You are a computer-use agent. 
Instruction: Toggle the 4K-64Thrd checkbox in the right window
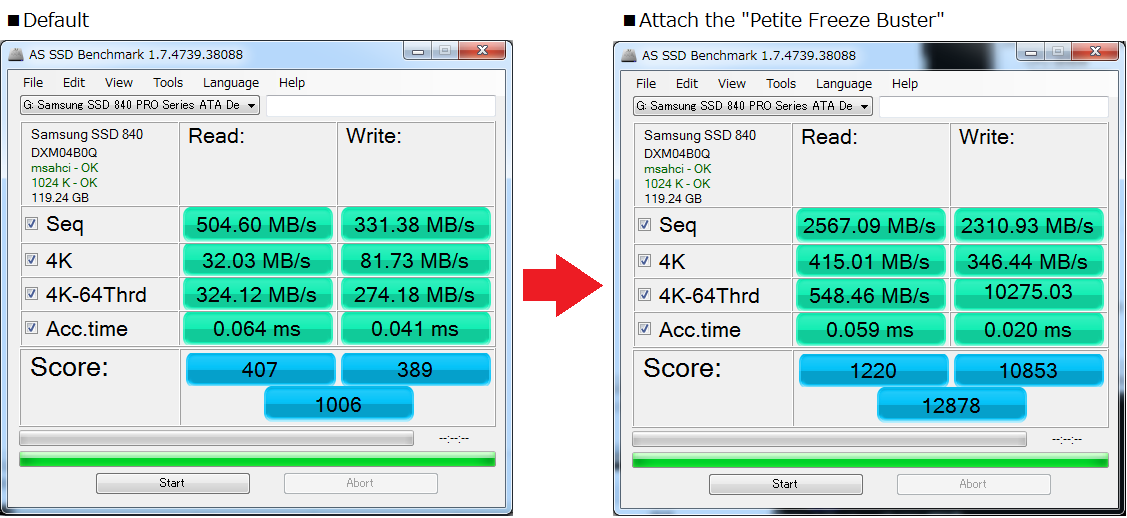(x=645, y=295)
